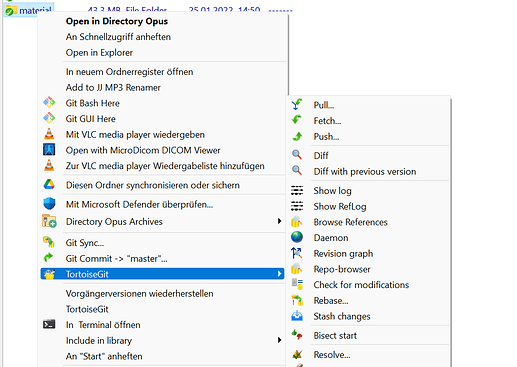Image resolution: width=517 pixels, height=367 pixels.
Task: Click the Daemon globe icon
Action: (x=297, y=237)
